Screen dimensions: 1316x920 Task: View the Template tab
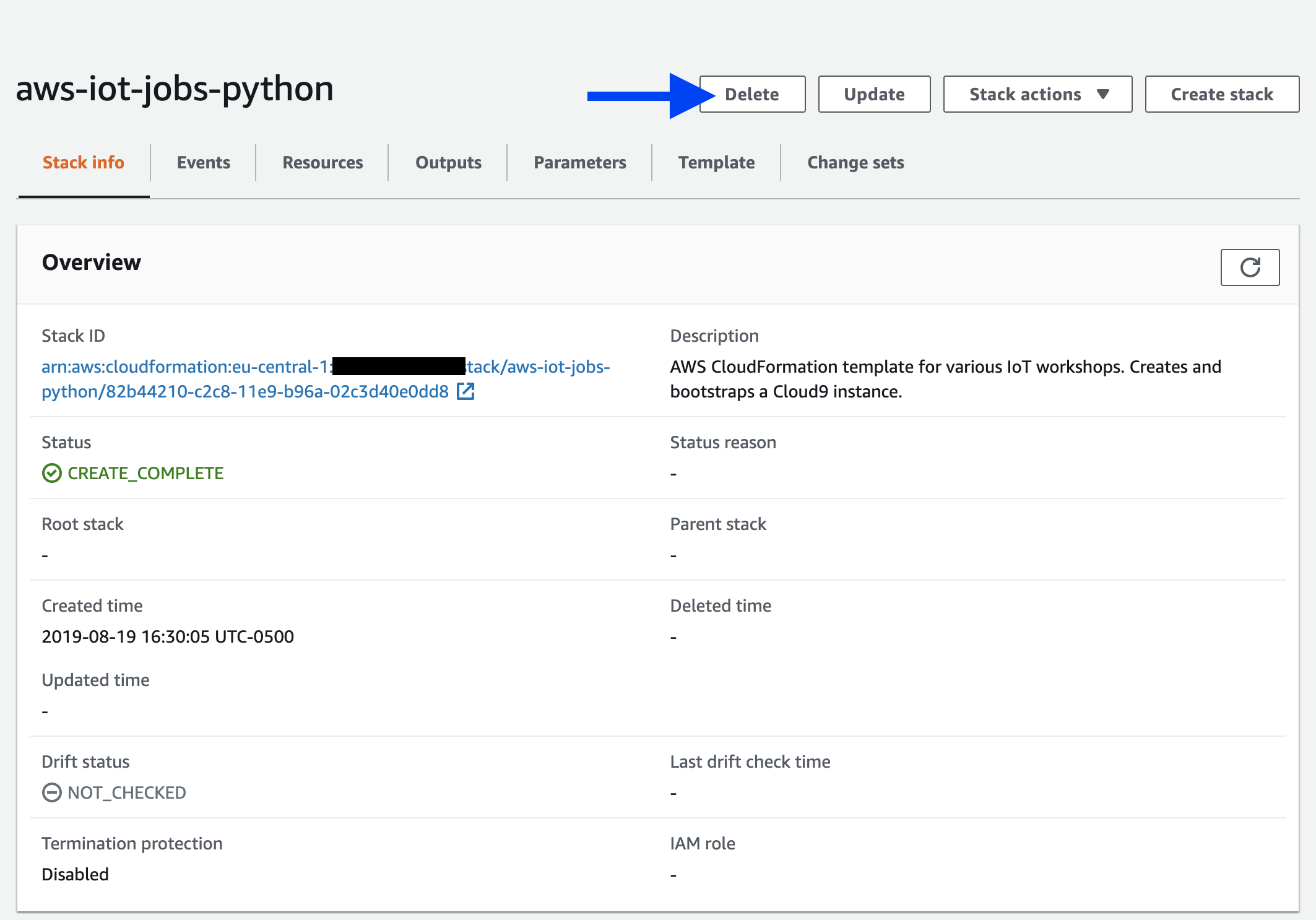pyautogui.click(x=716, y=162)
